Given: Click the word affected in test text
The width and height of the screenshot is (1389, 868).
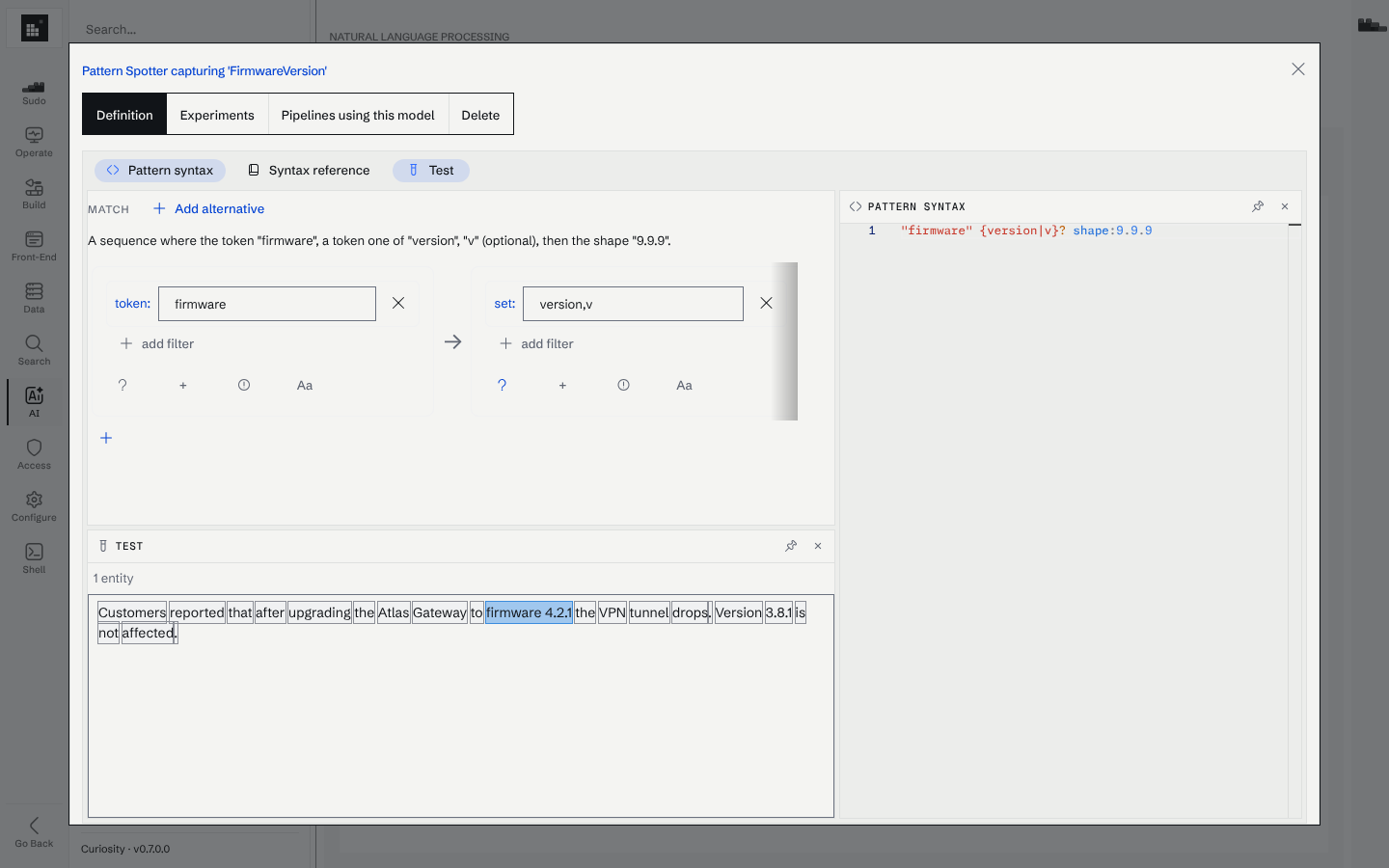Looking at the screenshot, I should pos(149,634).
